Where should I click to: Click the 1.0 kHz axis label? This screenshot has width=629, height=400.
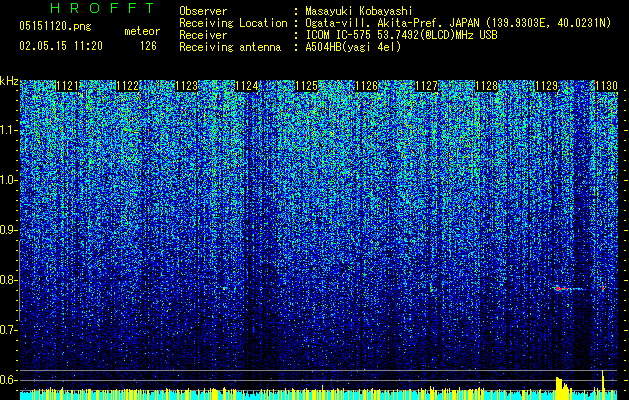tap(9, 180)
